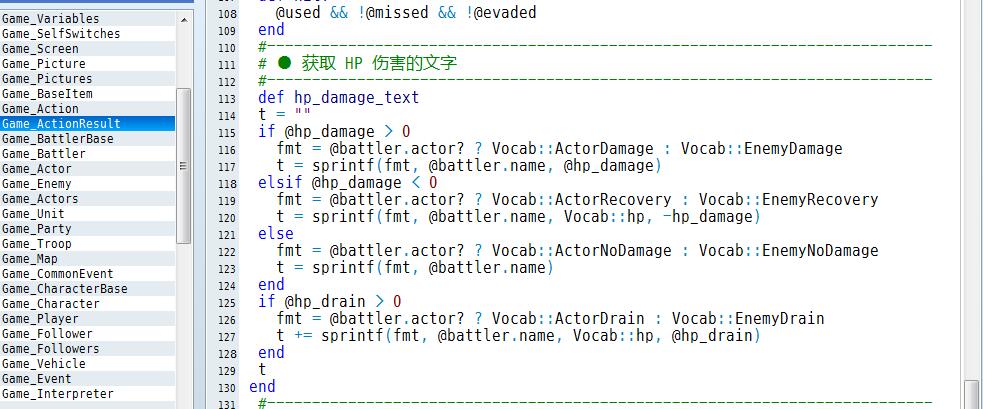This screenshot has height=409, width=983.
Task: Select Game_Variables in script list
Action: (x=88, y=18)
